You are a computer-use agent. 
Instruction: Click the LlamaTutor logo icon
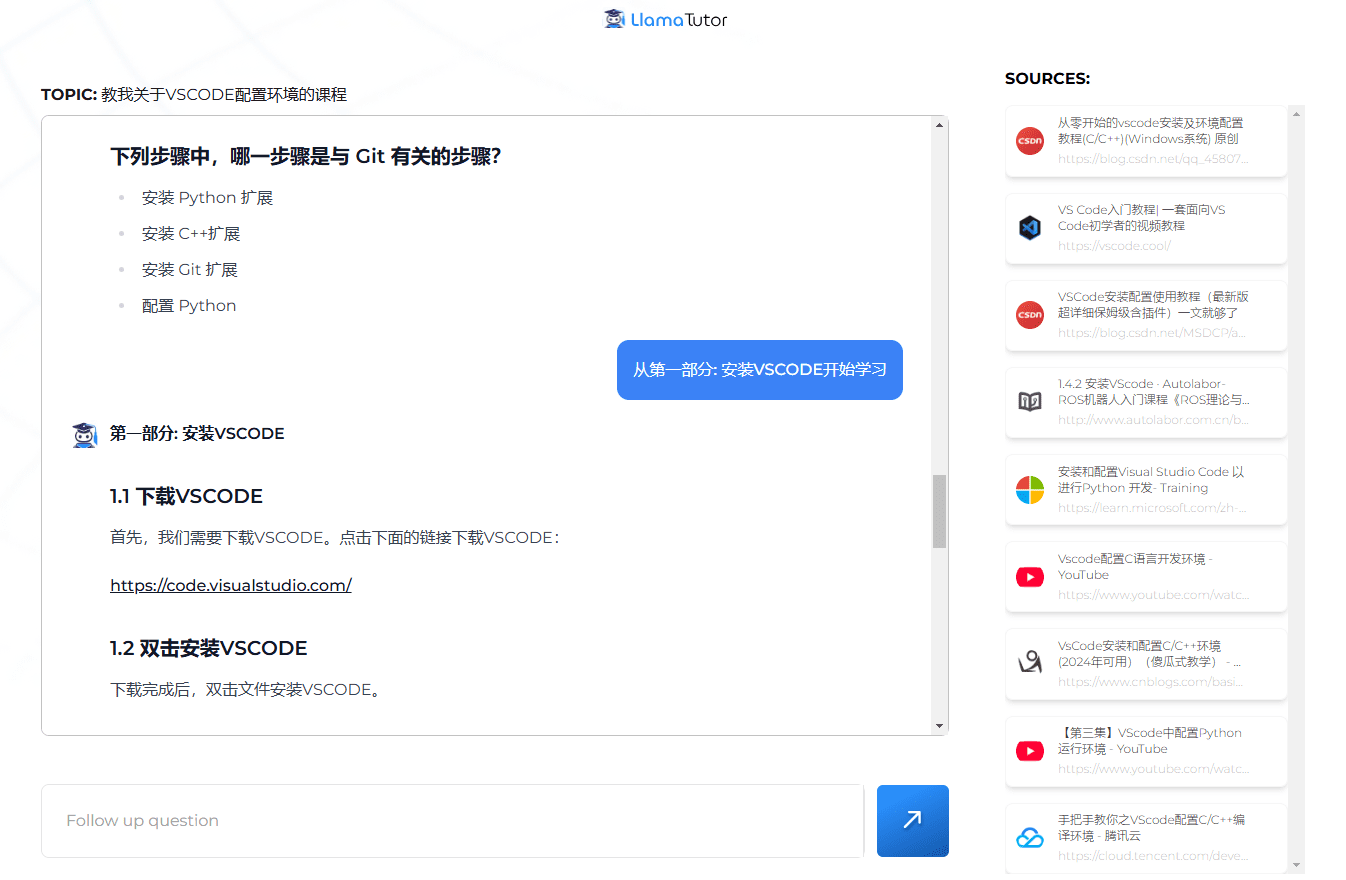click(x=614, y=18)
